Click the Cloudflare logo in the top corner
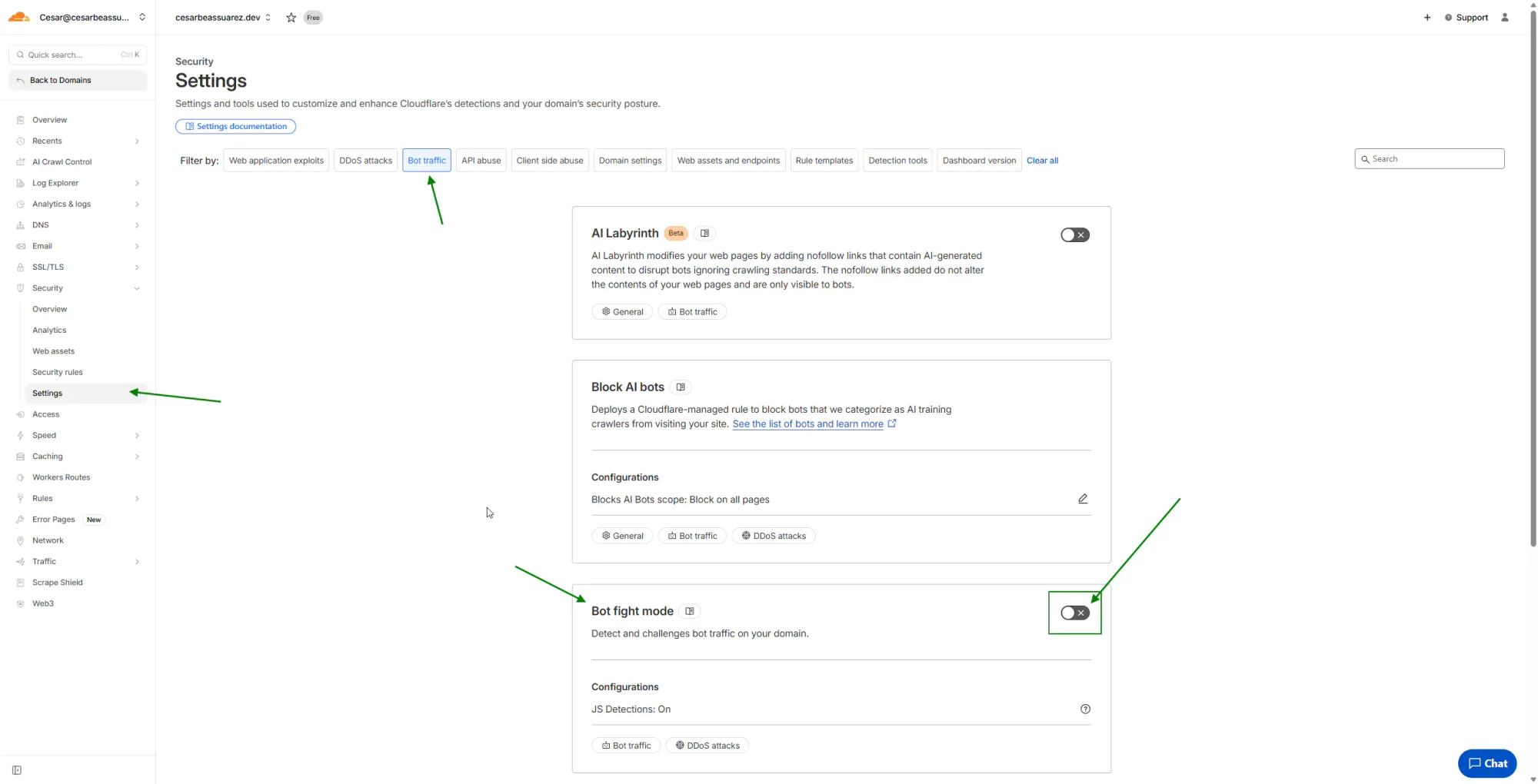Image resolution: width=1538 pixels, height=784 pixels. coord(18,16)
